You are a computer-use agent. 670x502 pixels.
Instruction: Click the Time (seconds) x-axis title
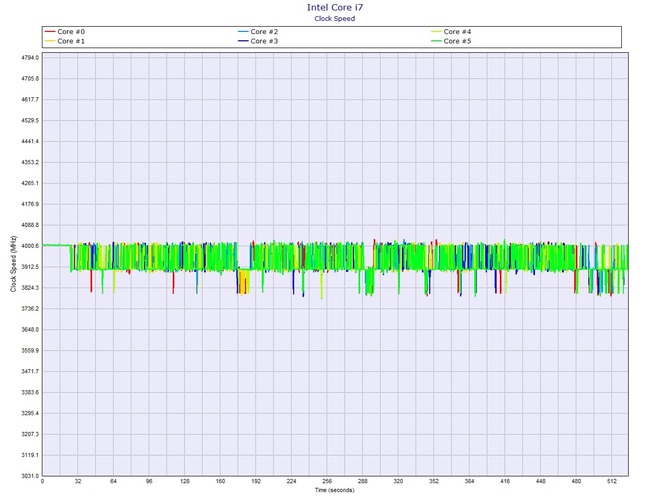(x=336, y=491)
